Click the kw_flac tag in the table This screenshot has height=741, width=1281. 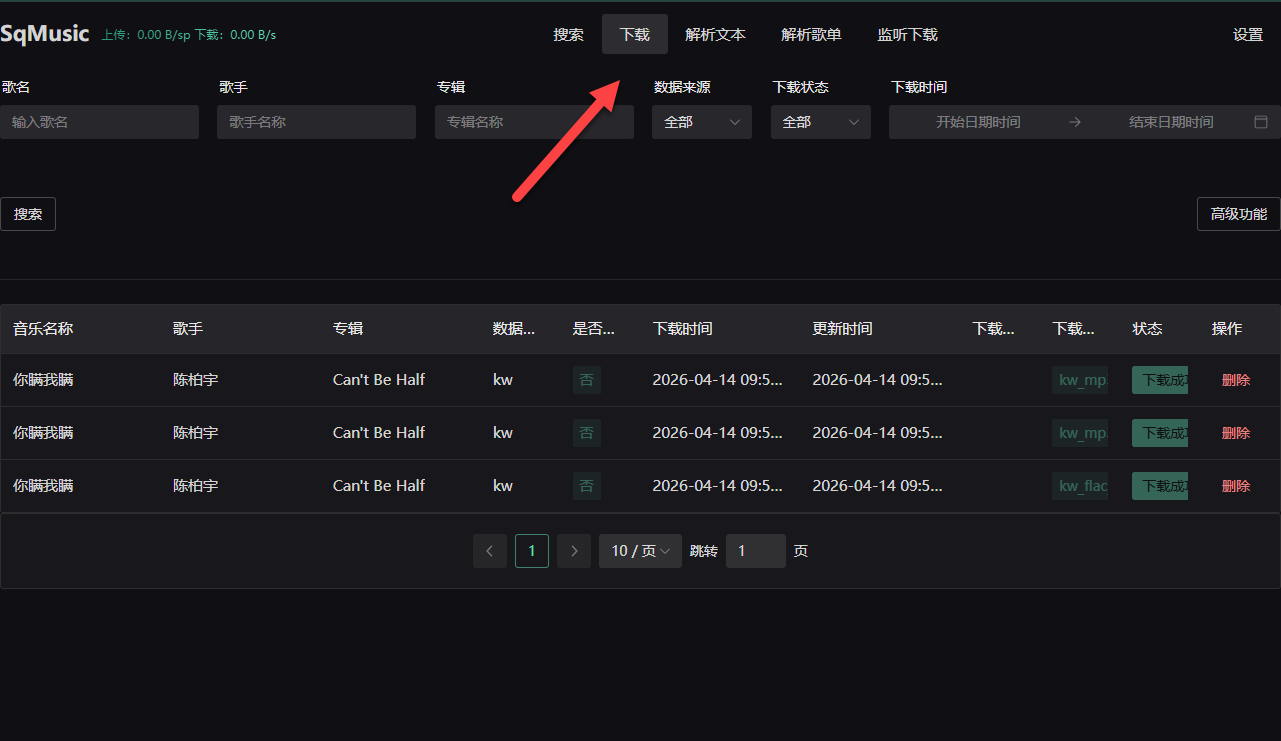click(x=1081, y=486)
